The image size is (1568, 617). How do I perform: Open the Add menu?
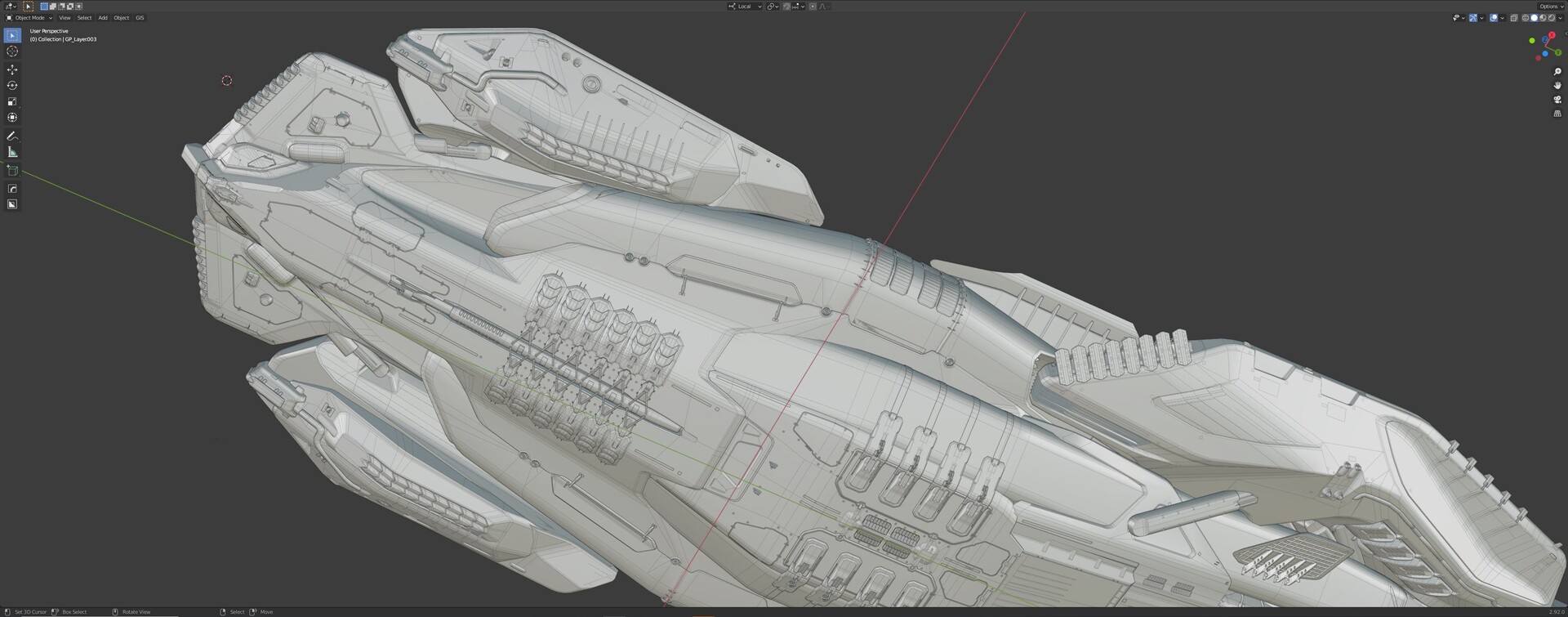(103, 18)
